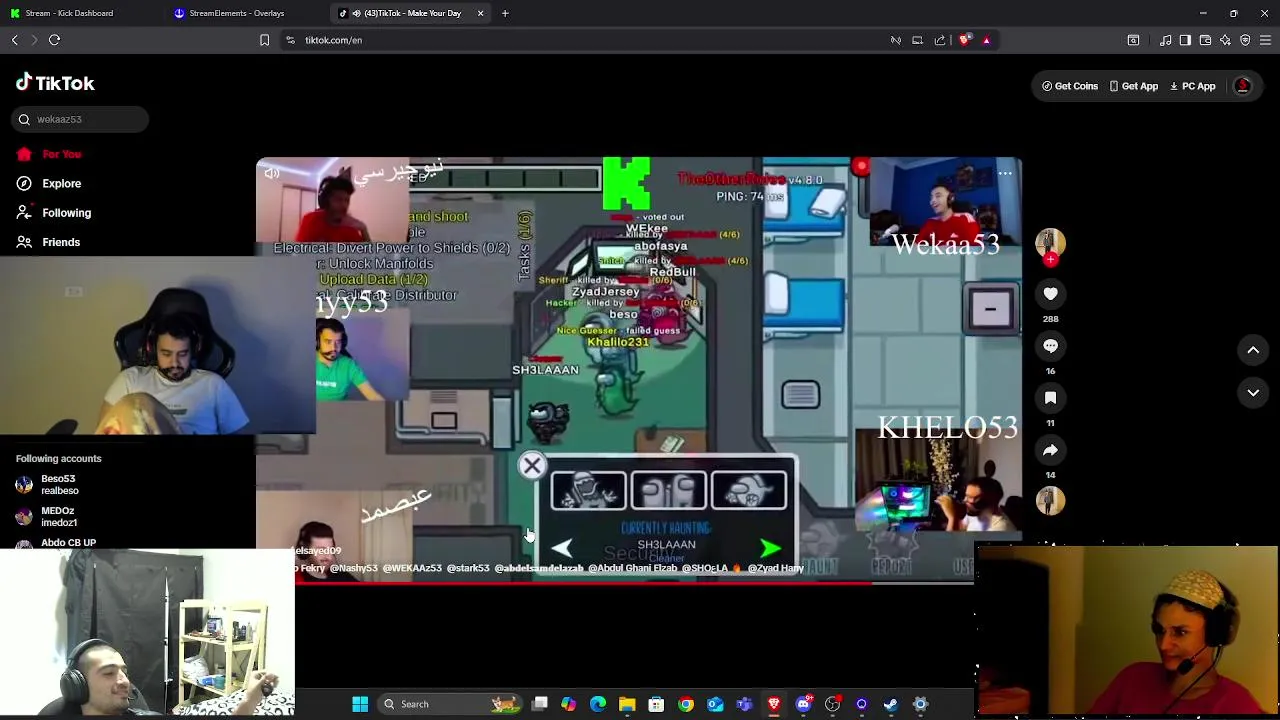This screenshot has height=720, width=1280.
Task: Like the video with the heart icon
Action: tap(1050, 294)
